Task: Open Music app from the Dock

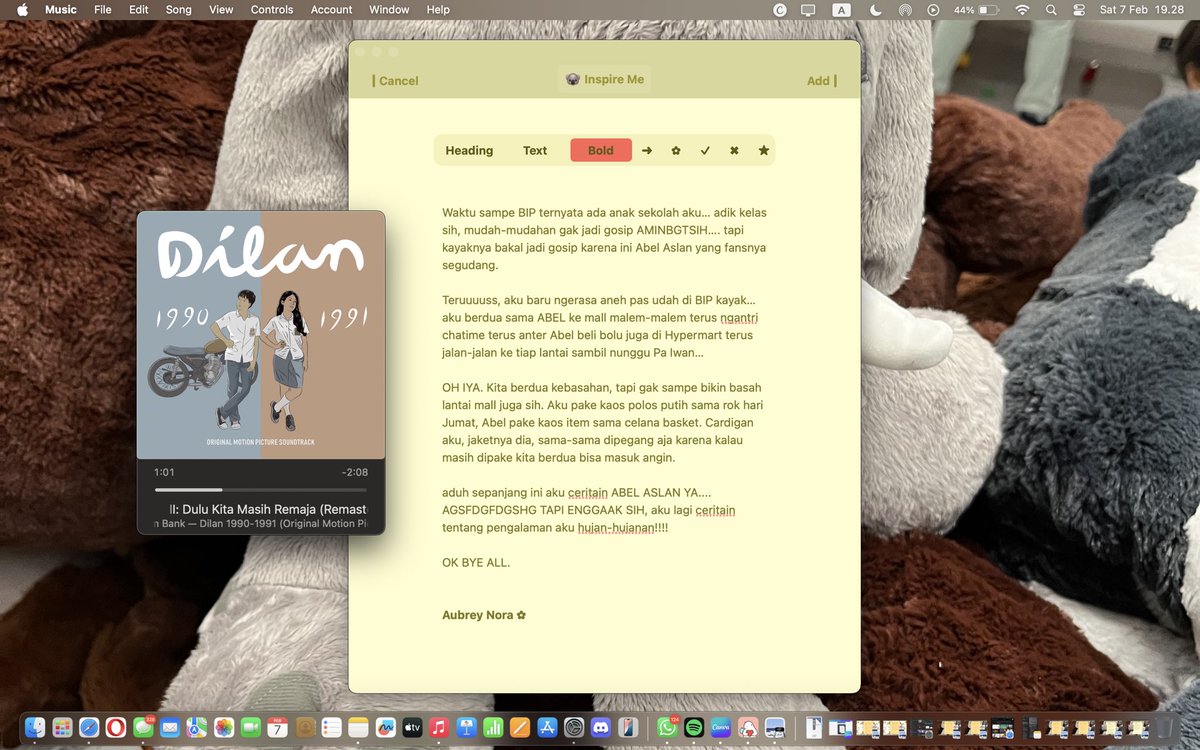Action: pos(439,728)
